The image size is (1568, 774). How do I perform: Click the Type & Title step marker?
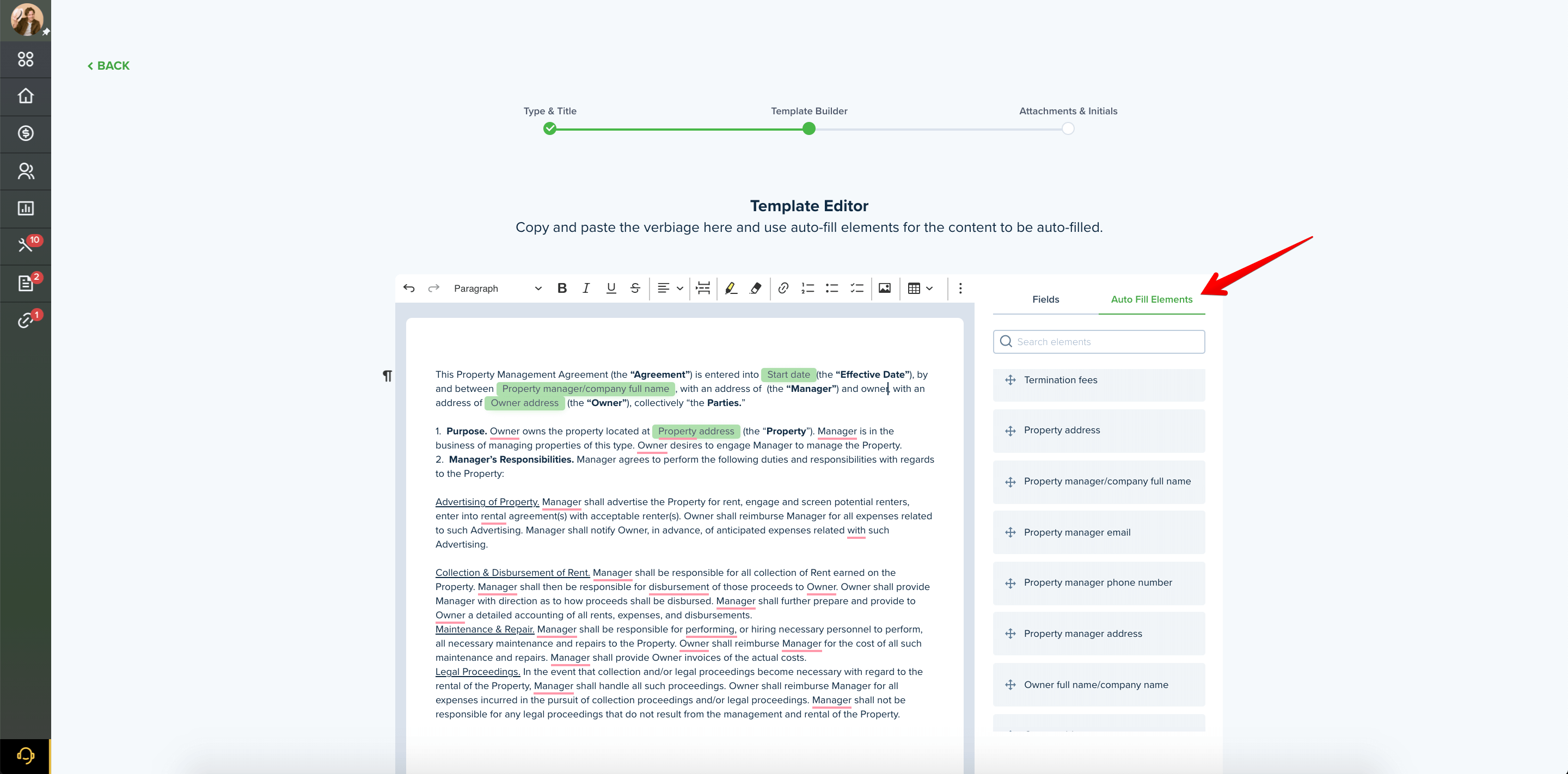tap(550, 128)
